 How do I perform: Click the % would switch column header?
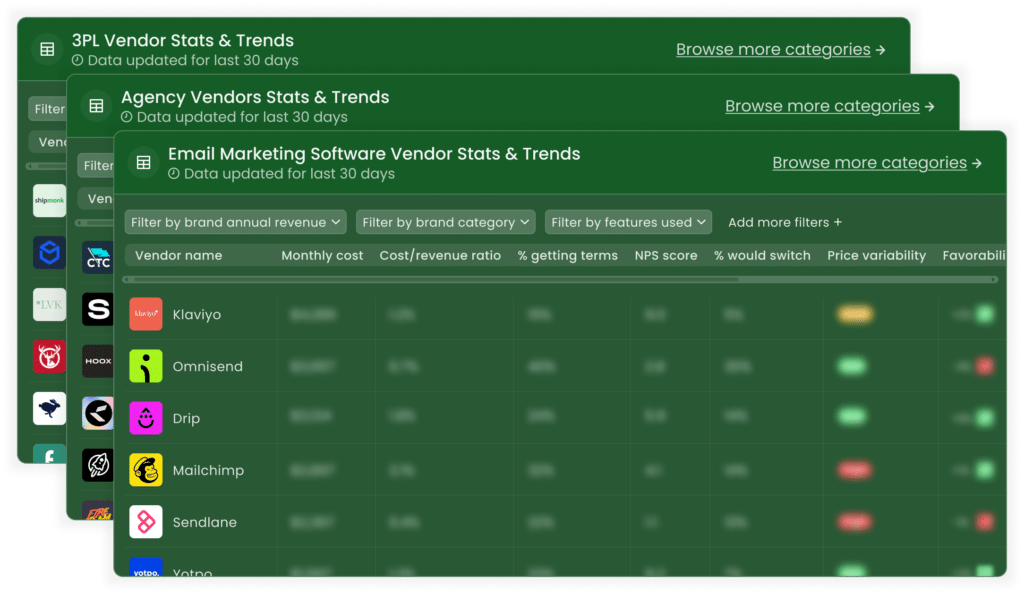coord(762,255)
